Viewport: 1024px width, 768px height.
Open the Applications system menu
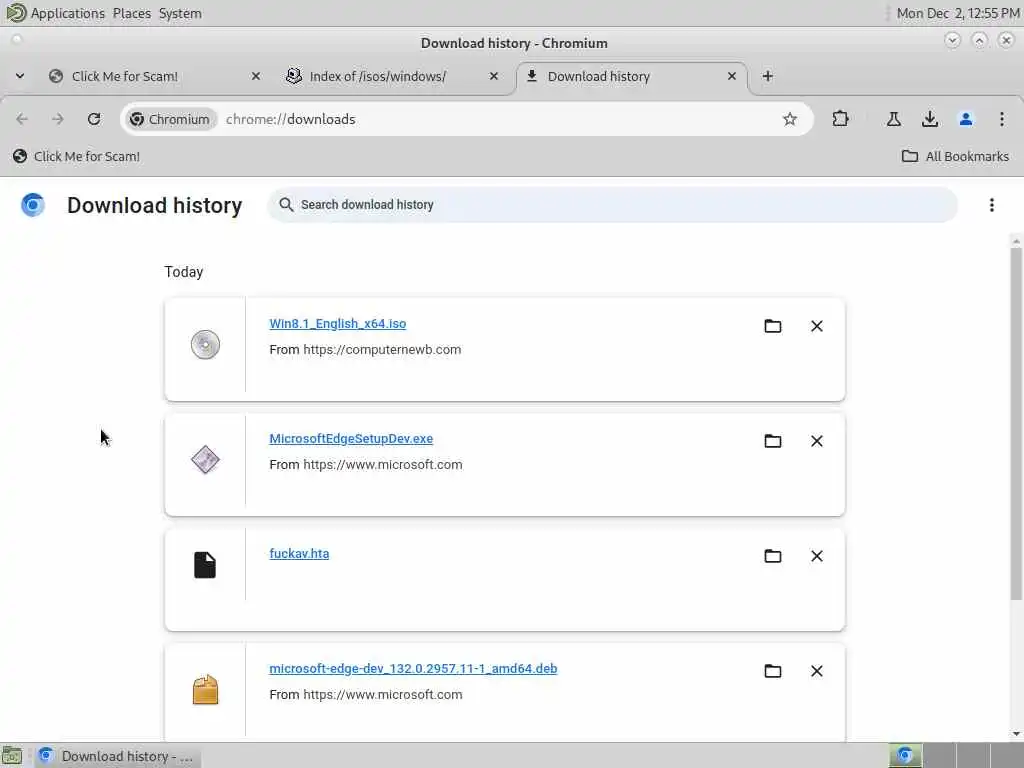[x=67, y=13]
